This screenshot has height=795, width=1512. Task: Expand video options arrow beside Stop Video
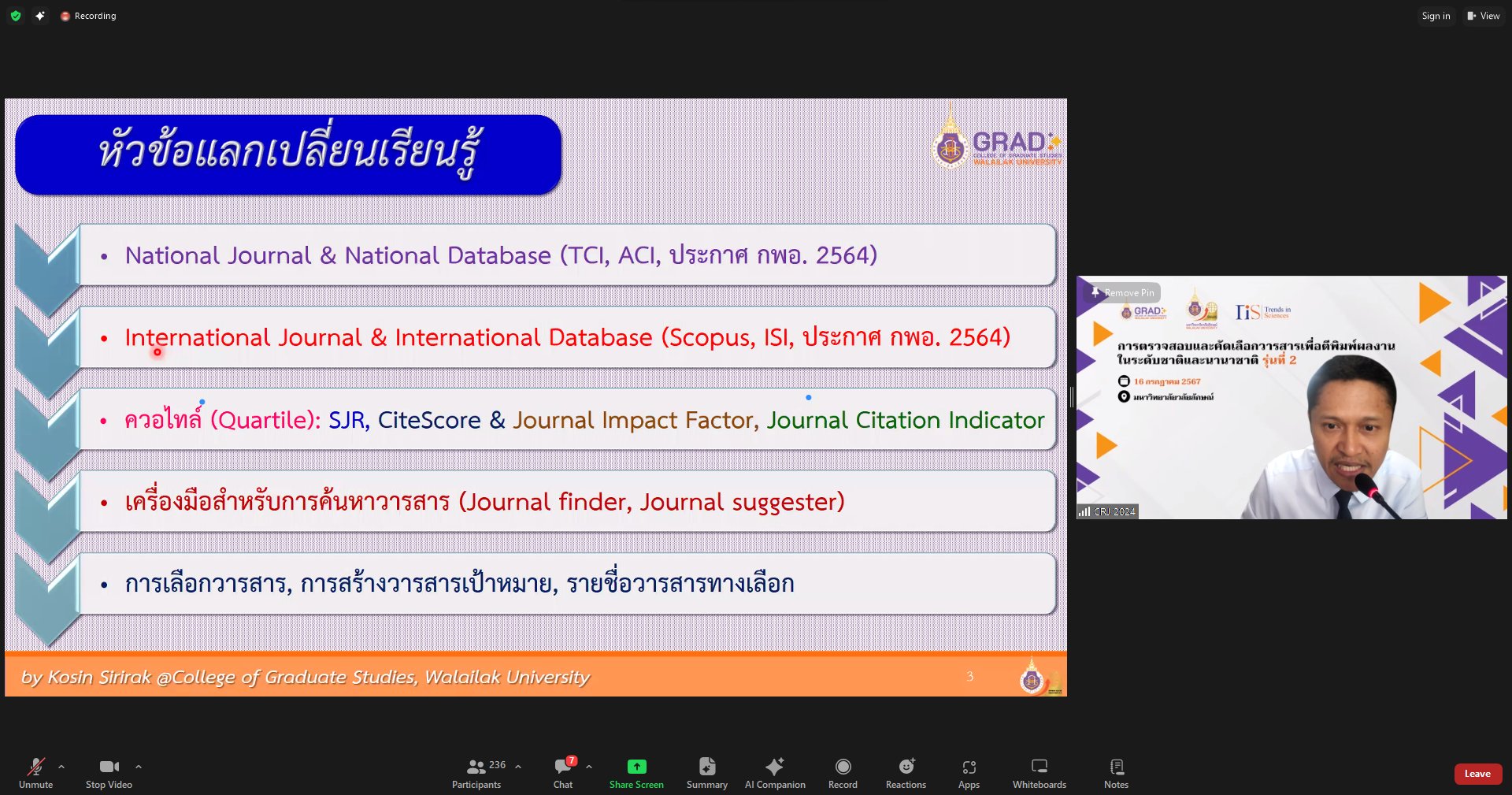click(x=139, y=767)
